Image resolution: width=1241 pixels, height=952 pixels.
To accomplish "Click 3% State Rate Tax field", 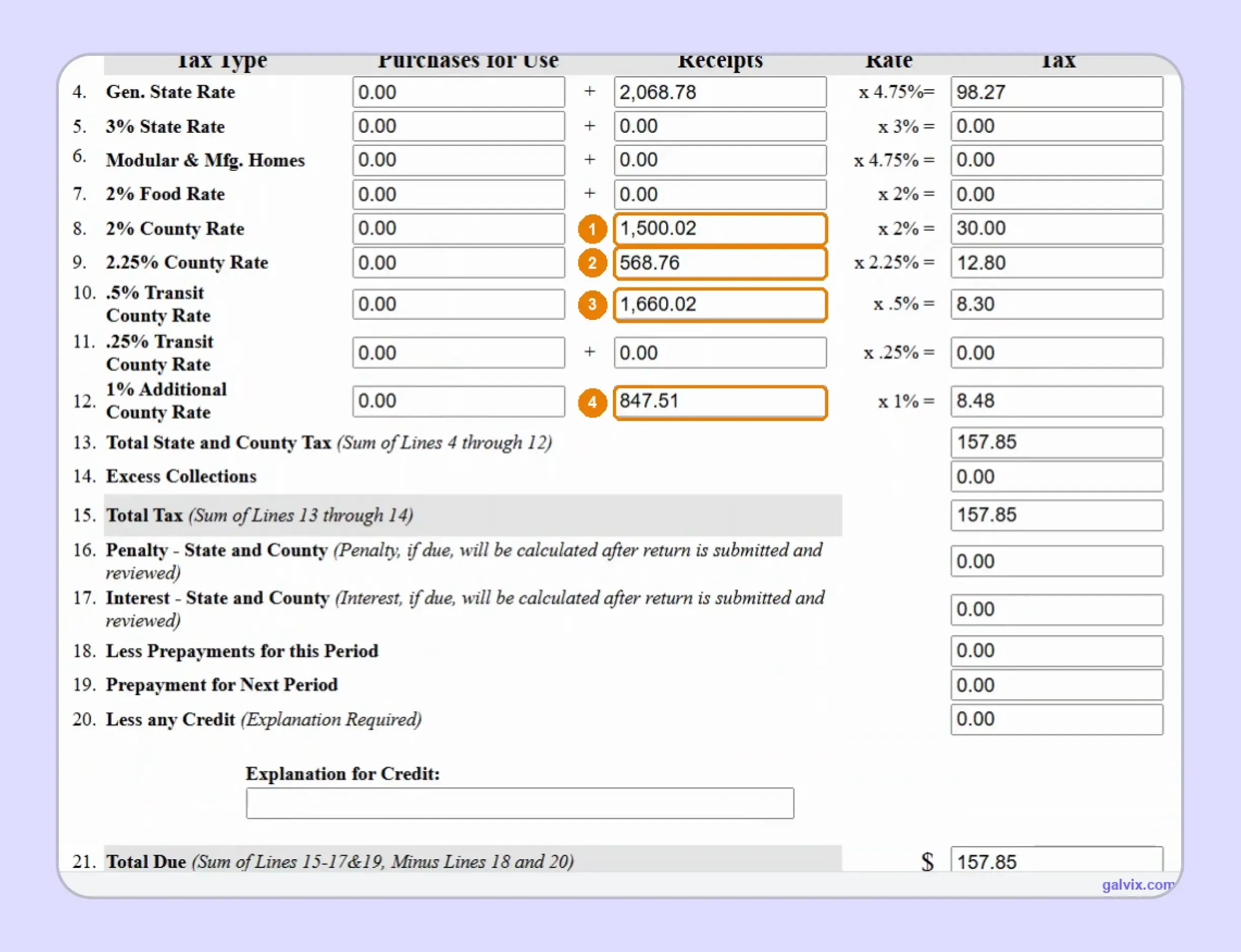I will click(1057, 126).
